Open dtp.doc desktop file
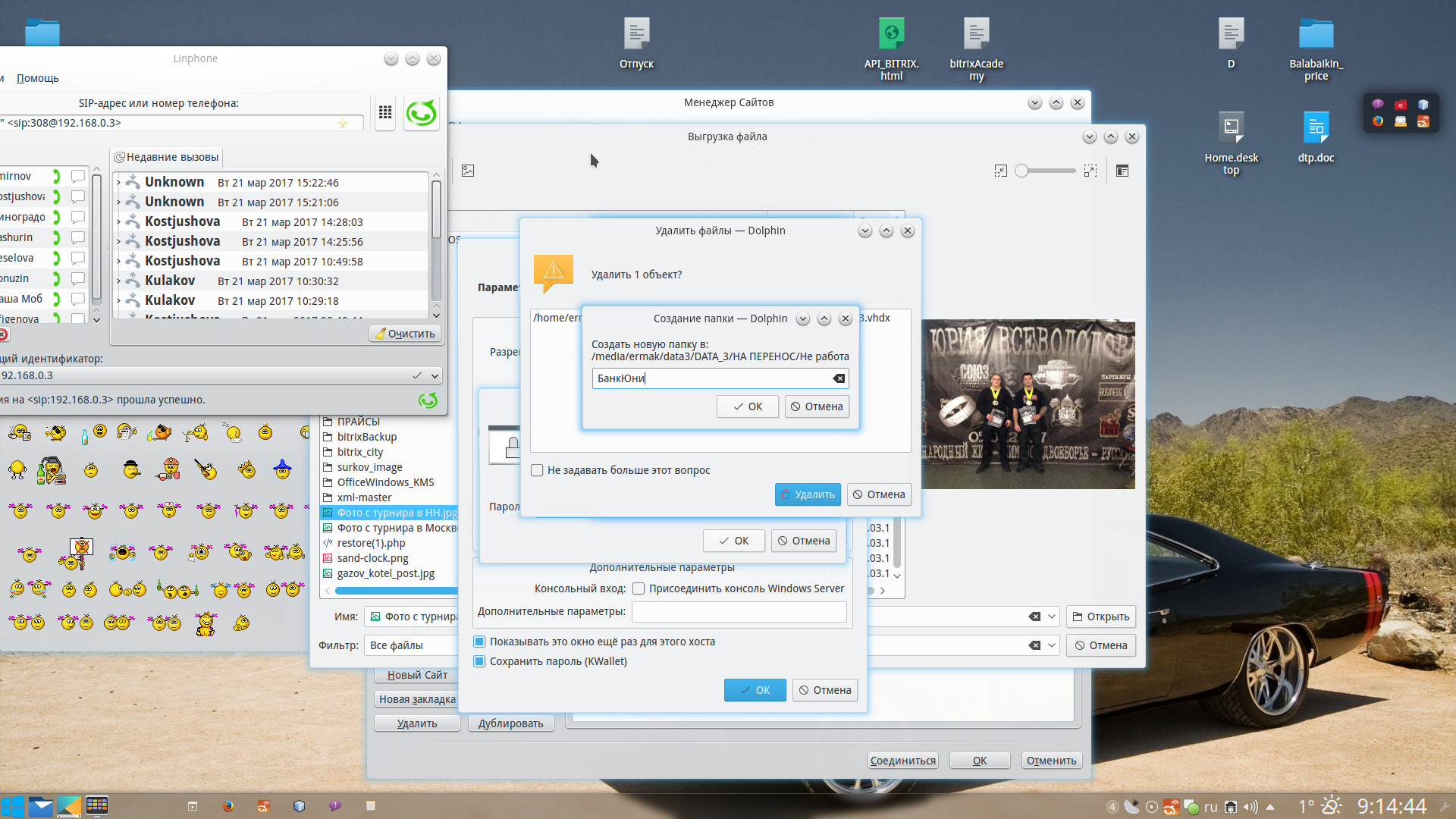1456x819 pixels. click(1316, 129)
